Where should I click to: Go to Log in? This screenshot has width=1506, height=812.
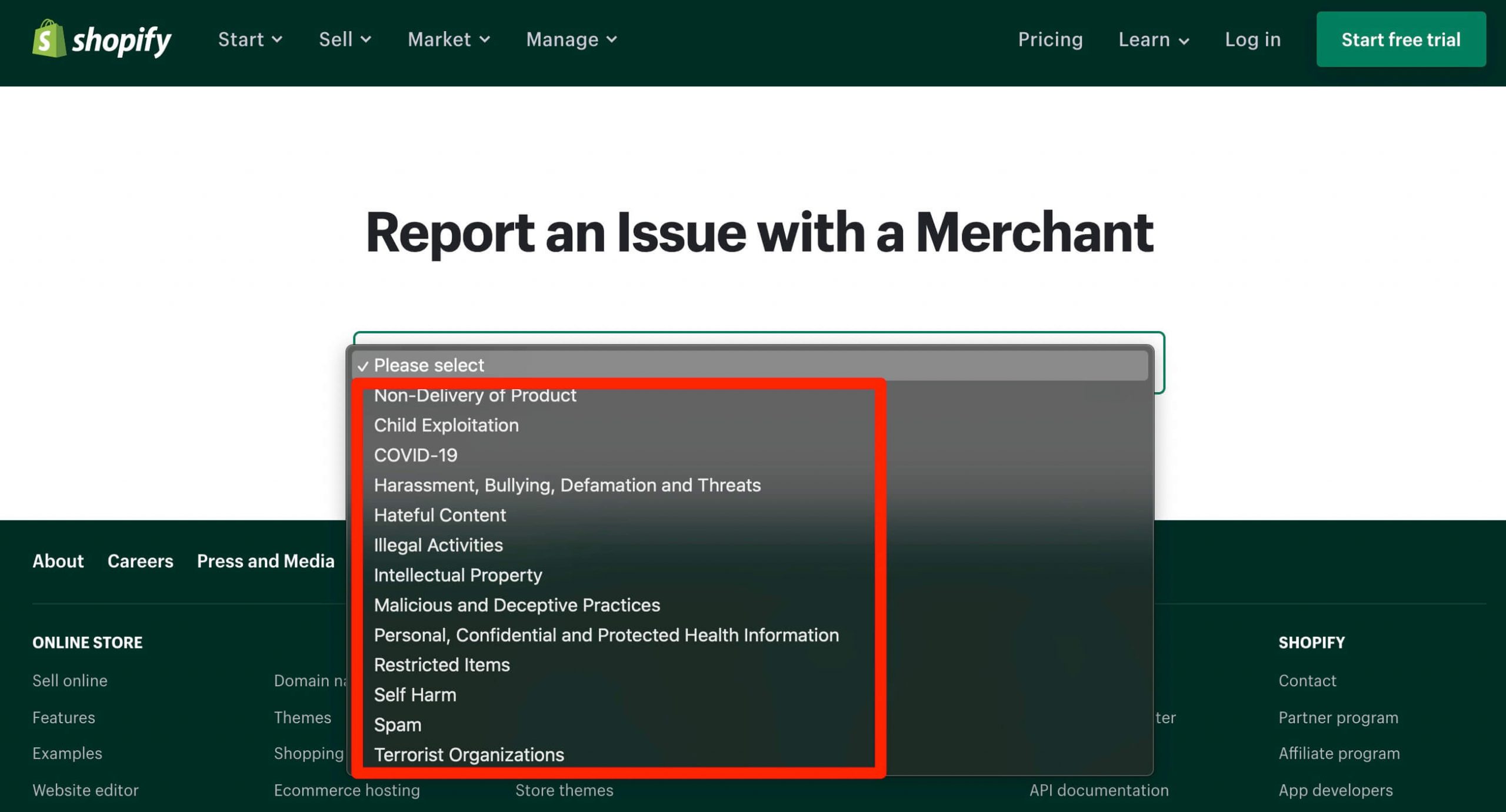pos(1252,39)
